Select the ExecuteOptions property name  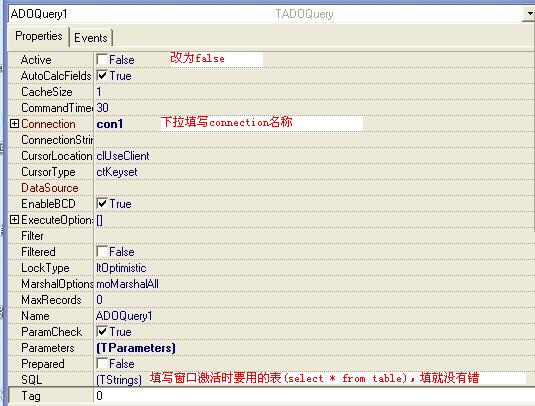pyautogui.click(x=57, y=220)
